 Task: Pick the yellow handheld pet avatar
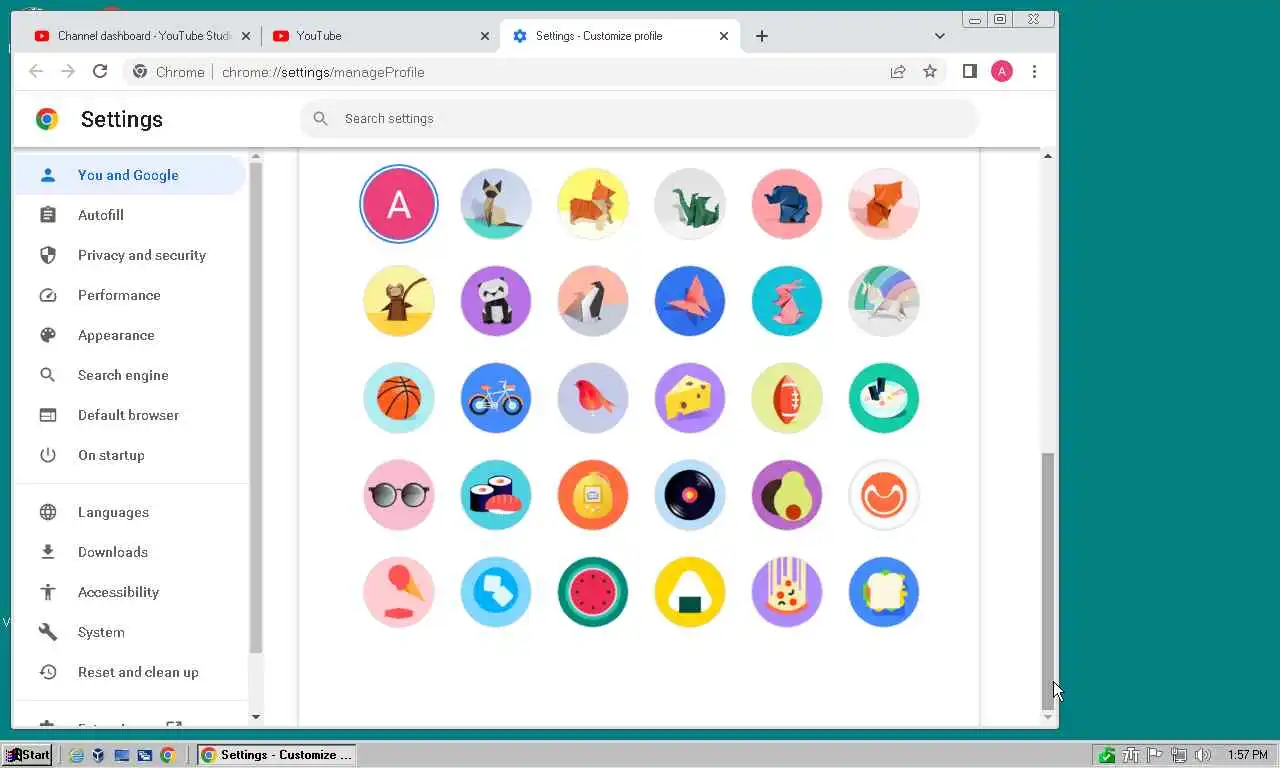(x=593, y=495)
